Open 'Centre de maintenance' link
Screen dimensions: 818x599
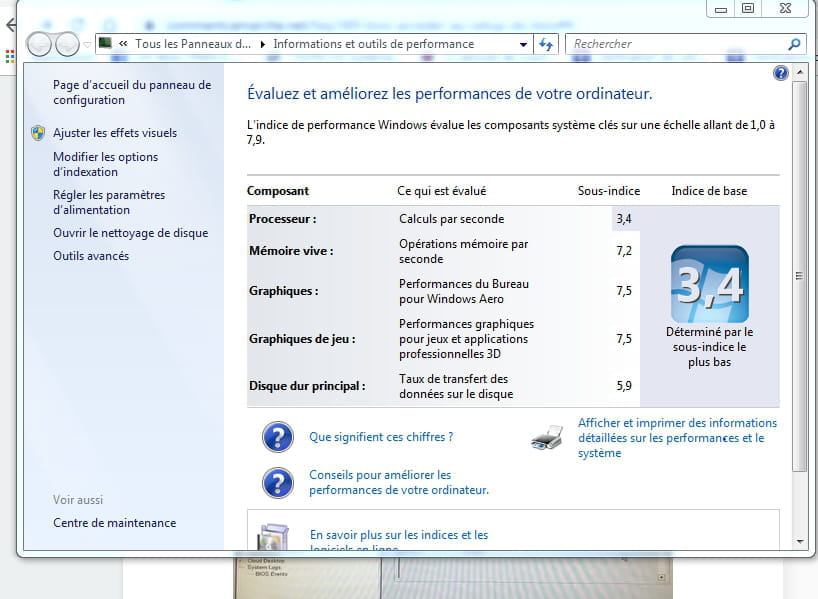point(114,523)
